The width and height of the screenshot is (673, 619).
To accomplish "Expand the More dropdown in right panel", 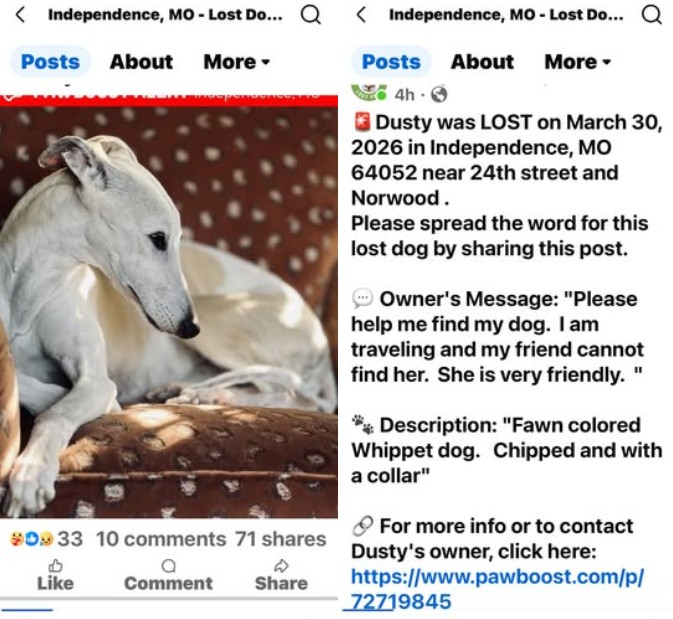I will pyautogui.click(x=577, y=62).
